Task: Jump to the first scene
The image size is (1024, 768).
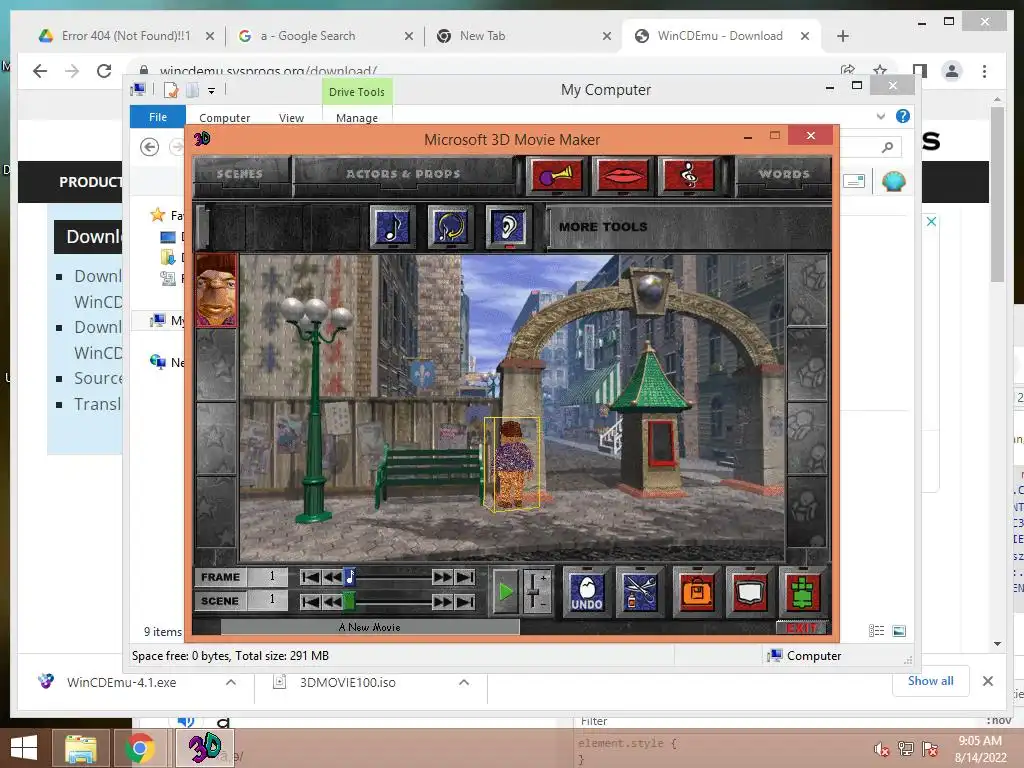Action: tap(310, 601)
